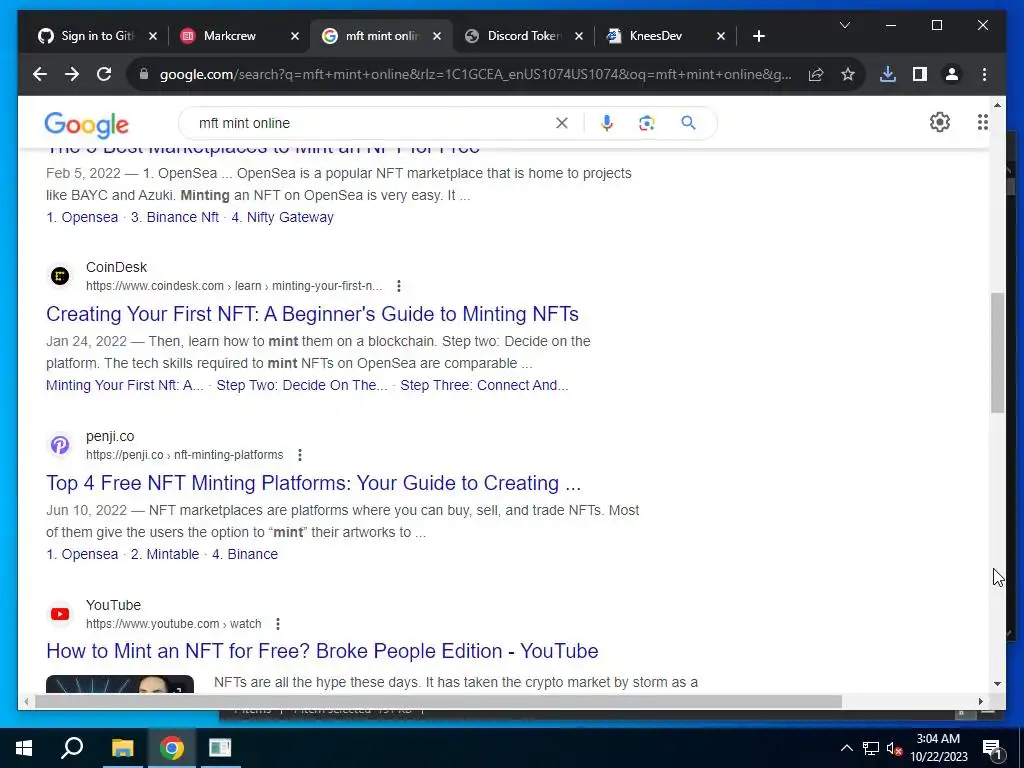This screenshot has width=1024, height=768.
Task: Click the YouTube video thumbnail
Action: (x=120, y=684)
